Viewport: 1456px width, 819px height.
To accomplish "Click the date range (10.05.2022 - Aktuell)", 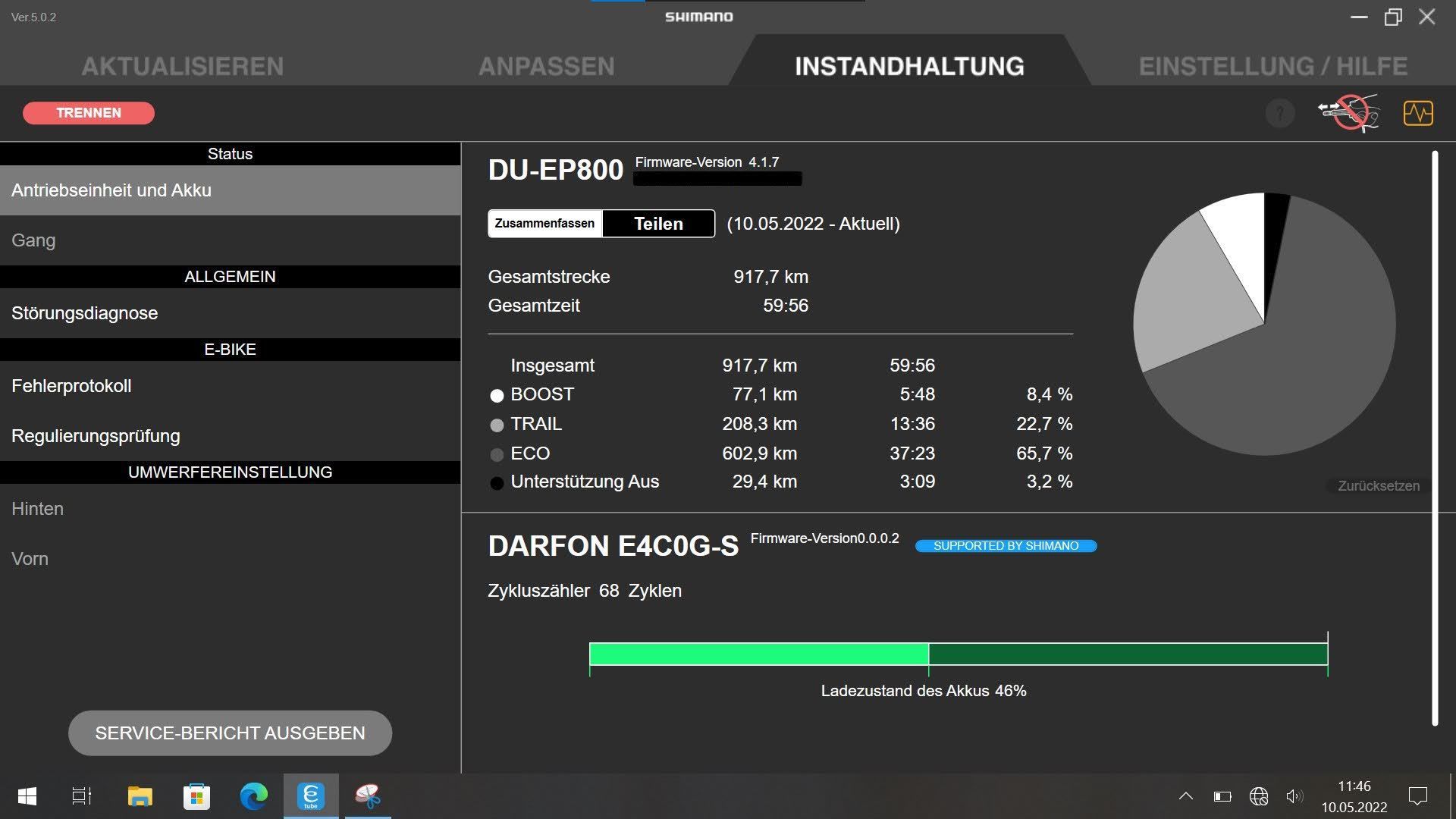I will click(814, 224).
